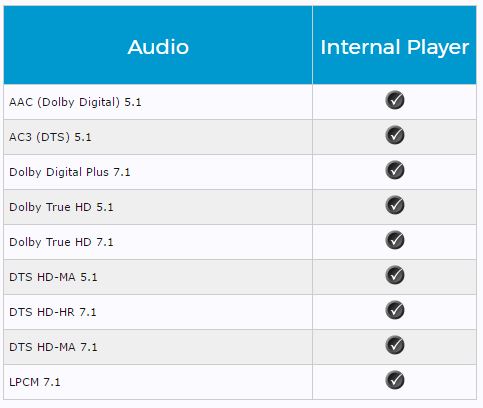The image size is (483, 408).
Task: Click the AAC (Dolby Digital) 5.1 label
Action: (x=75, y=102)
